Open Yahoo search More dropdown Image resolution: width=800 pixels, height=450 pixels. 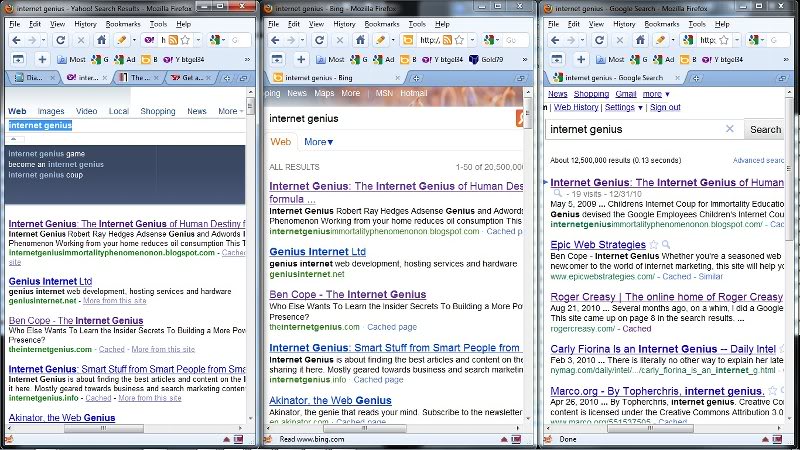231,111
